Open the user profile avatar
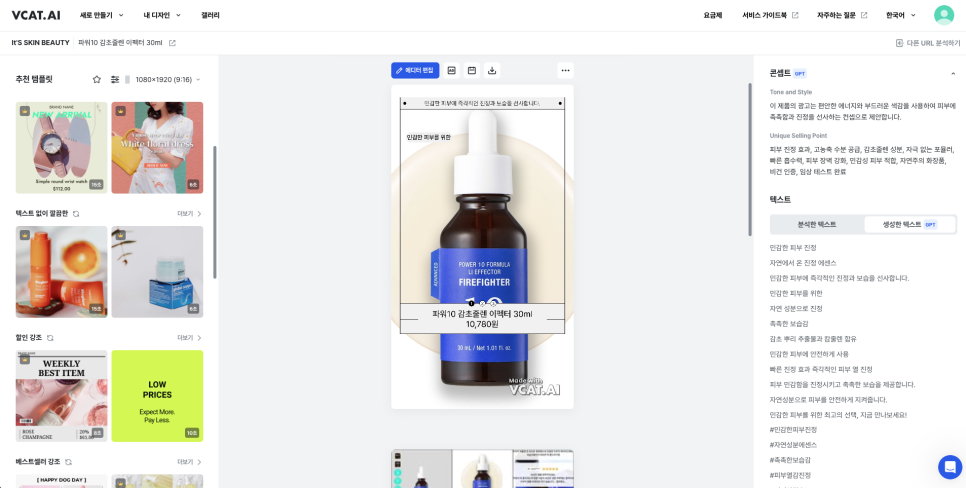Screen dimensions: 966x488 (944, 15)
